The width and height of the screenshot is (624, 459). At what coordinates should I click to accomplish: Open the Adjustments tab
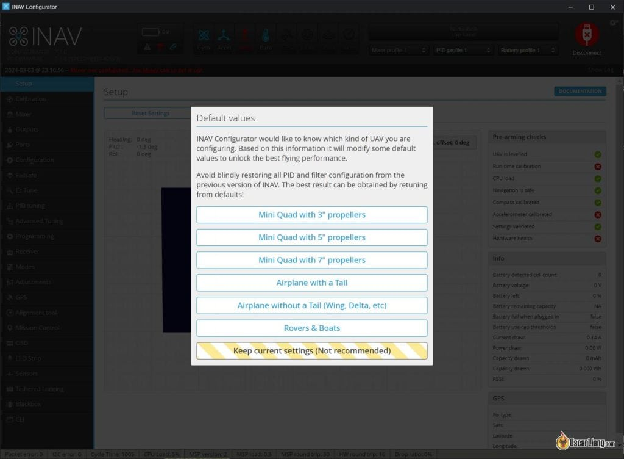click(47, 282)
